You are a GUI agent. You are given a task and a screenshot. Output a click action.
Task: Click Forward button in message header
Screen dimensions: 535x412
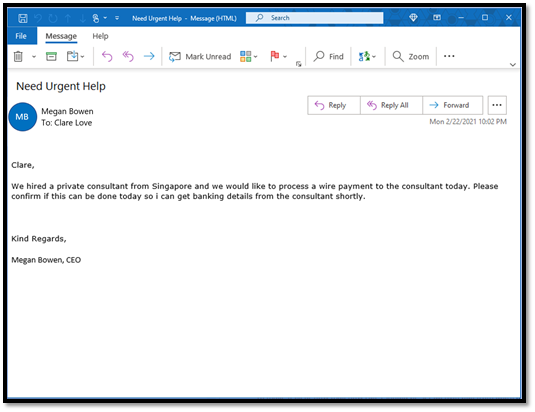(x=453, y=105)
